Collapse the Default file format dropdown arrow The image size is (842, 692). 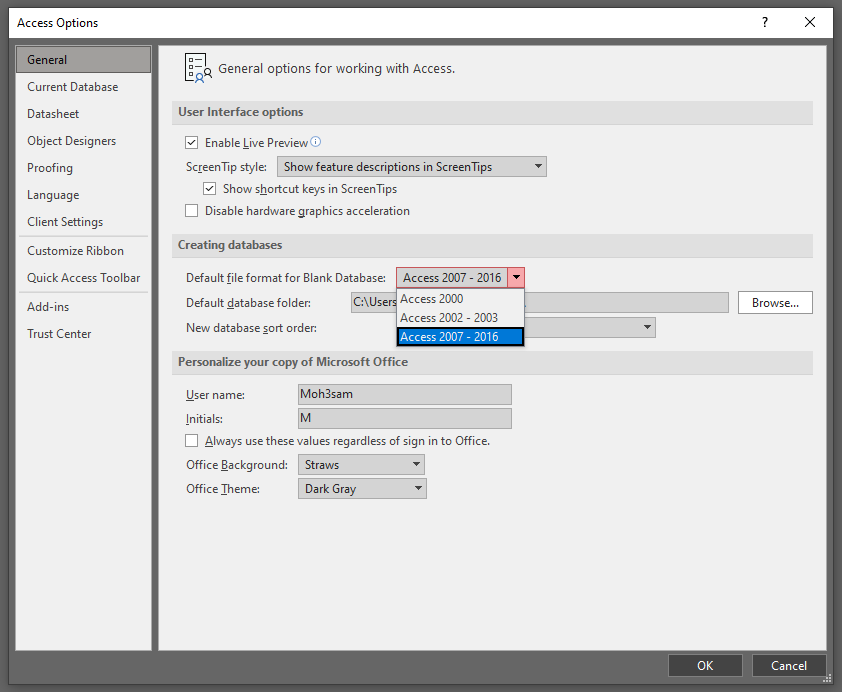tap(516, 278)
